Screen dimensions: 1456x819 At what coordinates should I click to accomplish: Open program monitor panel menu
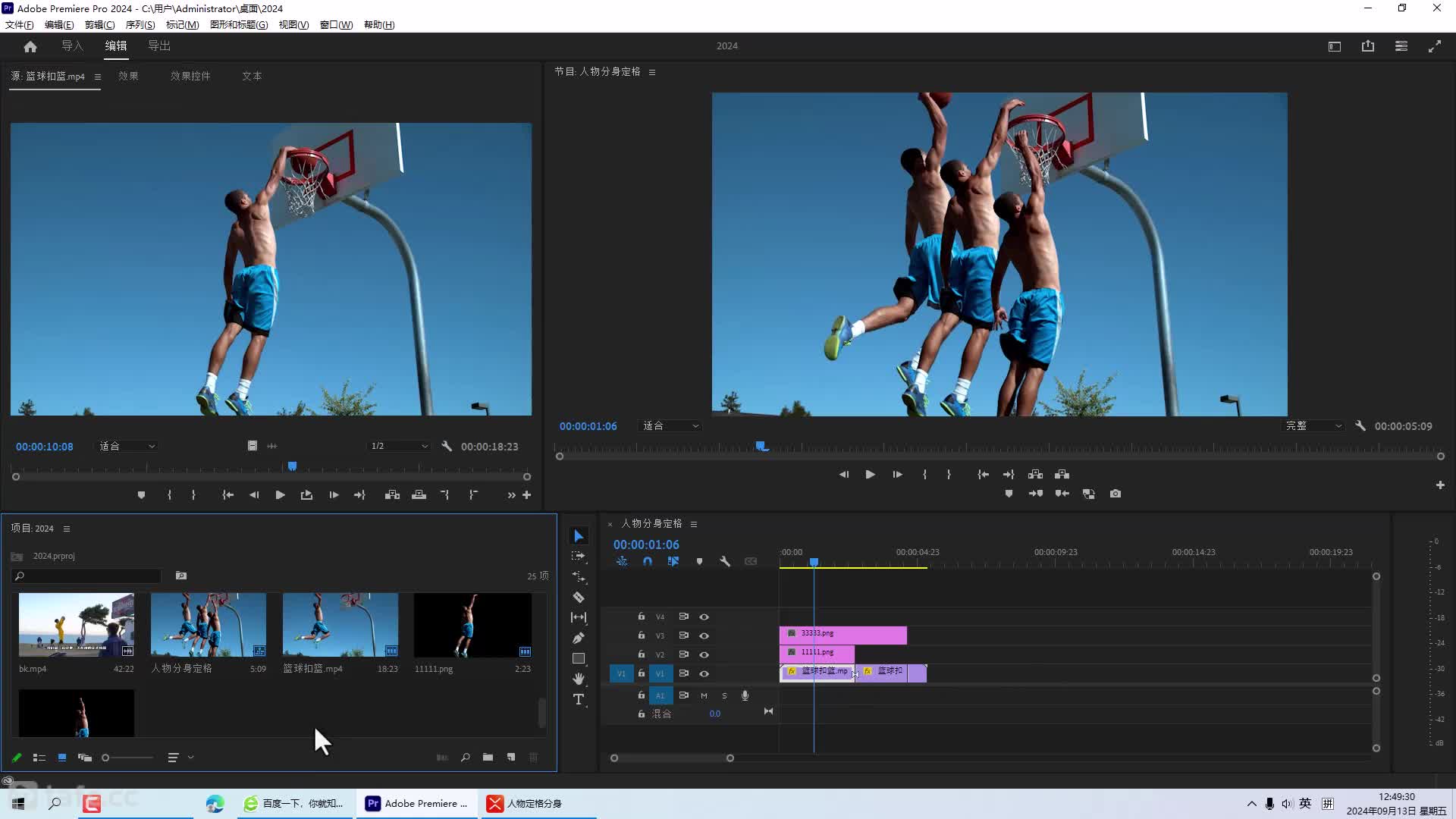pyautogui.click(x=651, y=72)
